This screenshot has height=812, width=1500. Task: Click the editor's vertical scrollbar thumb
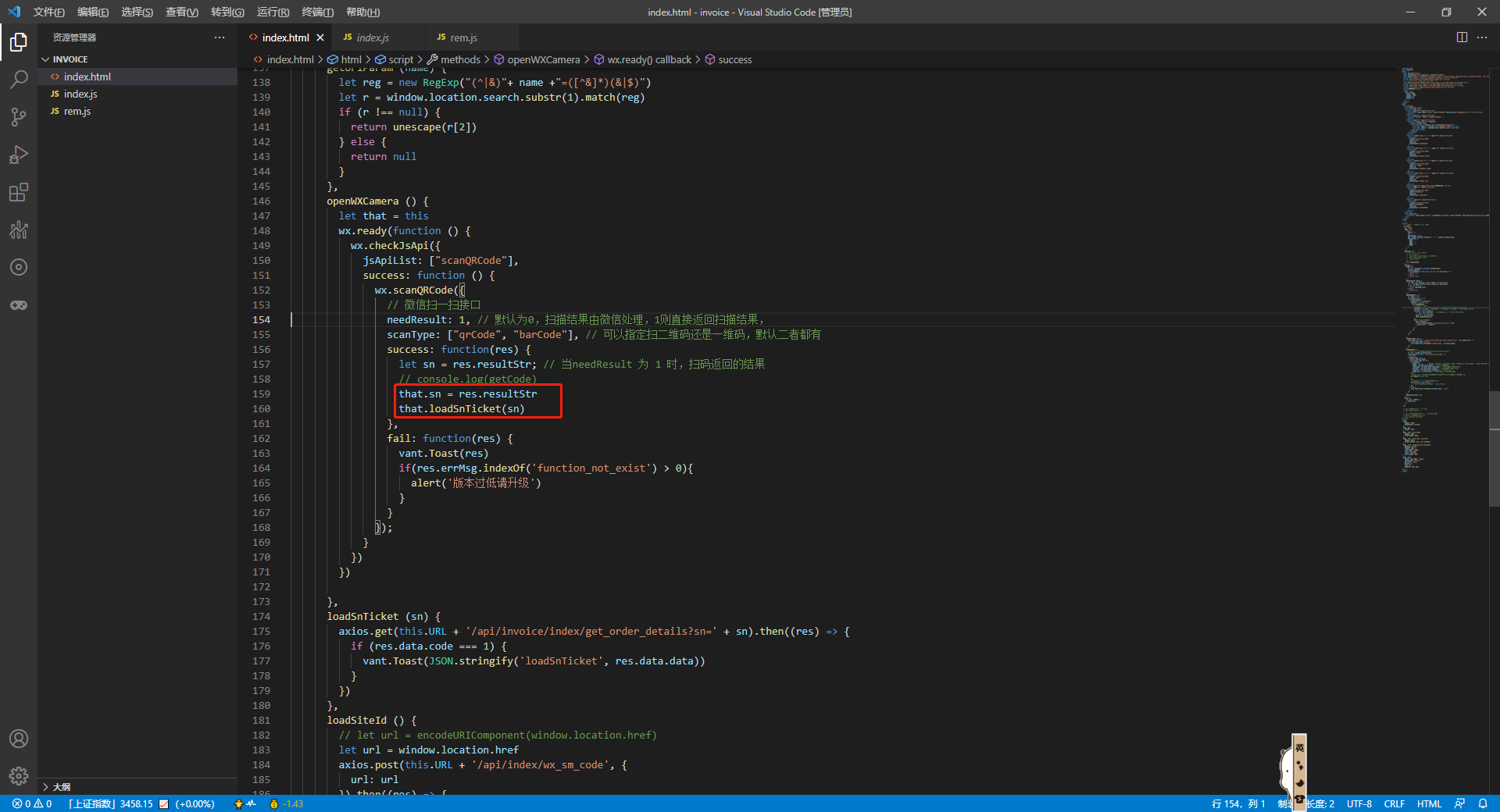1495,449
